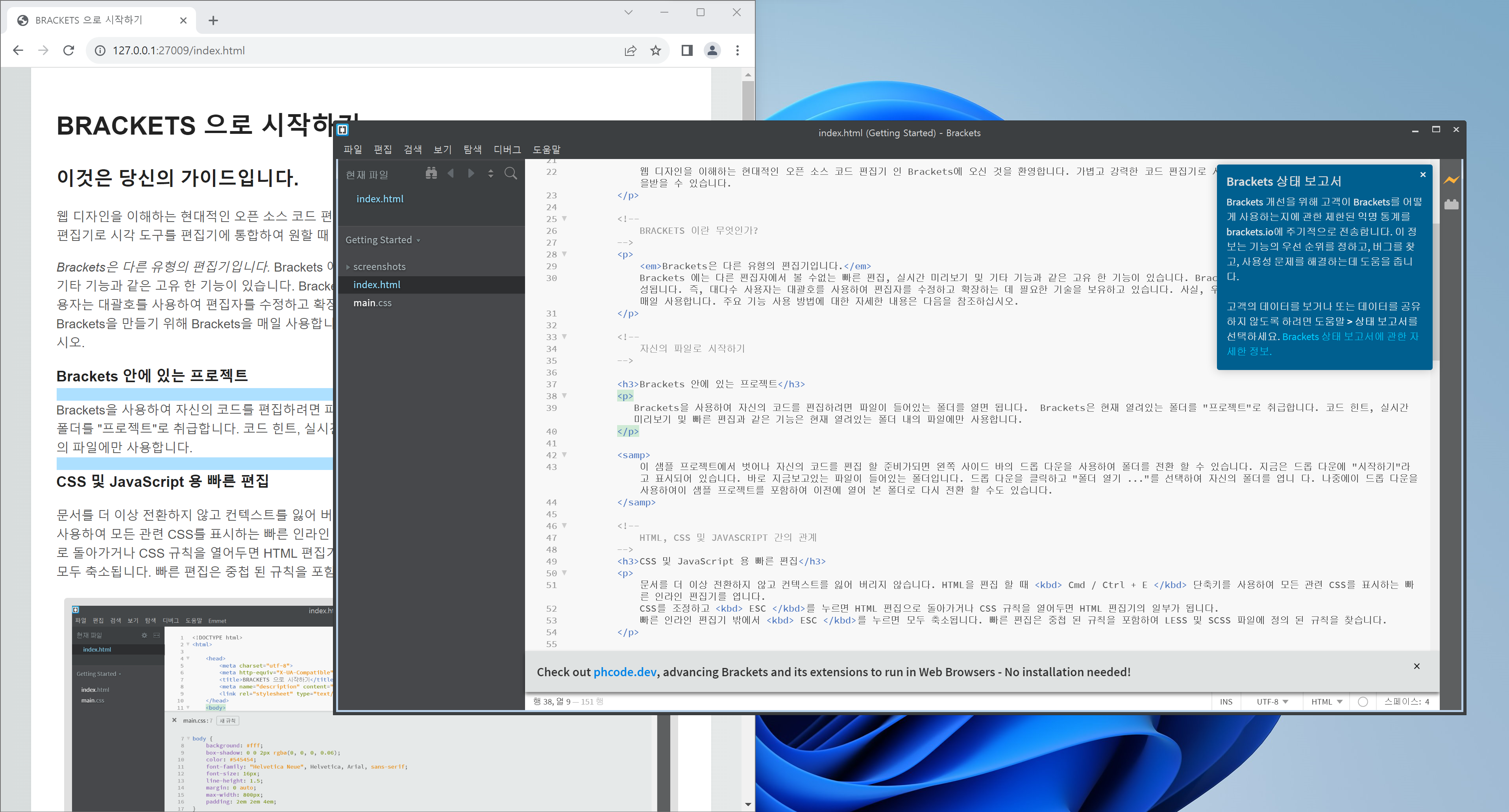
Task: Go forward with the sidebar right arrow
Action: click(471, 173)
